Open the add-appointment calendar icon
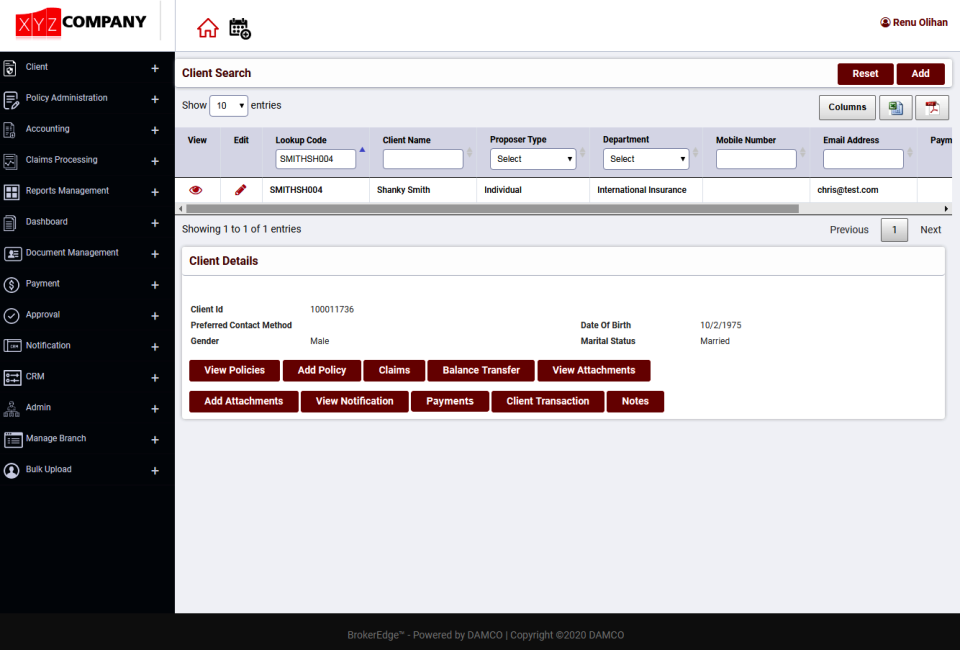The image size is (960, 650). pos(238,28)
